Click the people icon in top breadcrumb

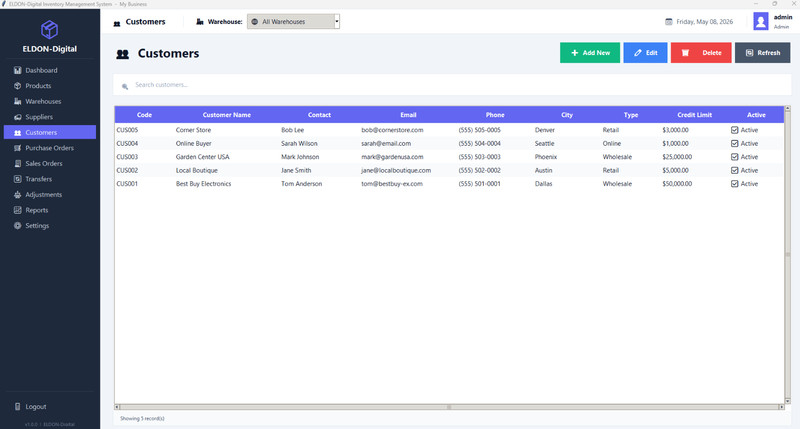[117, 23]
